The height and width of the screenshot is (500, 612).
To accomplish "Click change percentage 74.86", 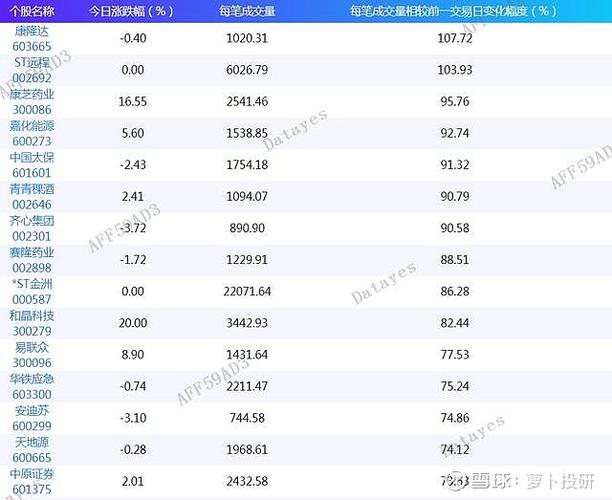I will [455, 418].
